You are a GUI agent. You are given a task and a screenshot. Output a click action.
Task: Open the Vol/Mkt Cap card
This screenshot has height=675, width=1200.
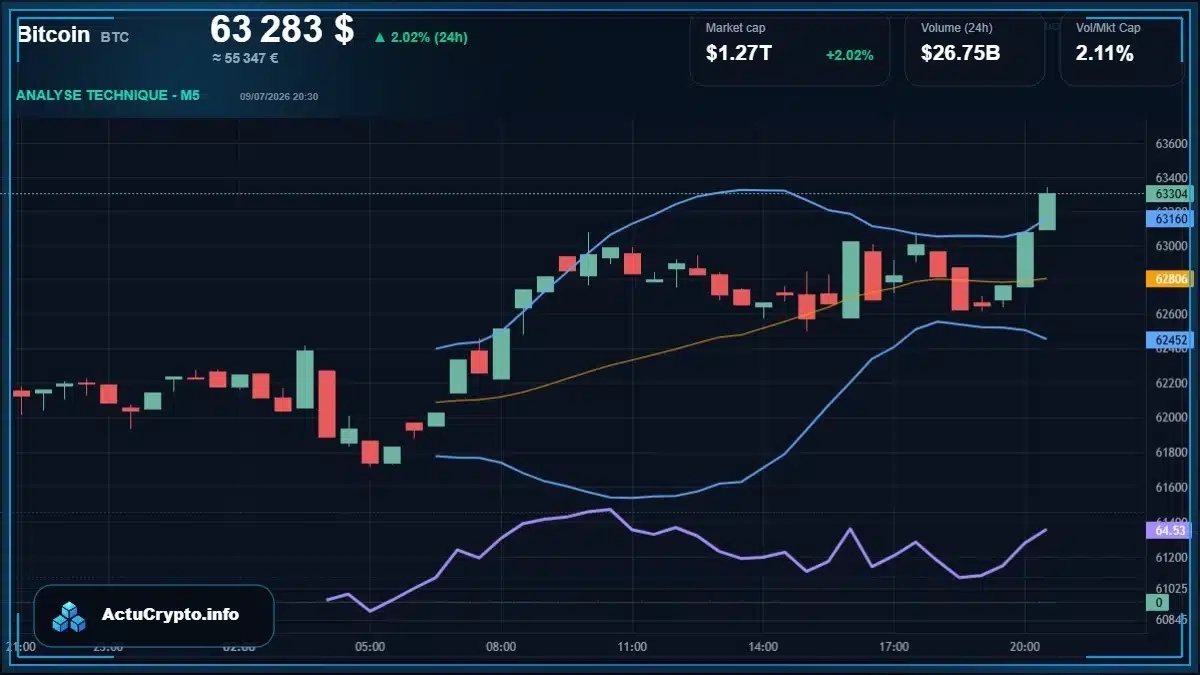click(1122, 50)
